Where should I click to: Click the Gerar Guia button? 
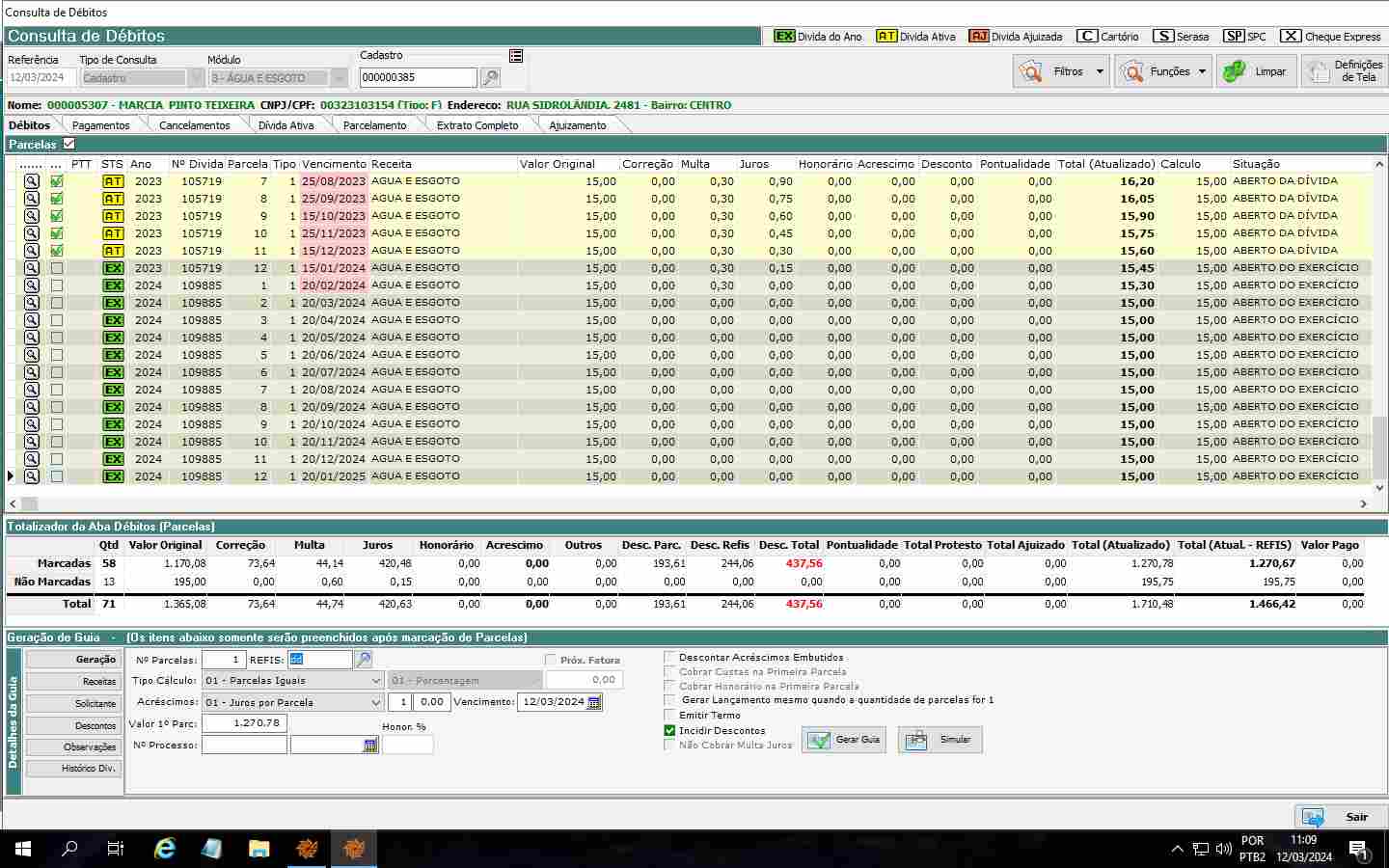[844, 740]
